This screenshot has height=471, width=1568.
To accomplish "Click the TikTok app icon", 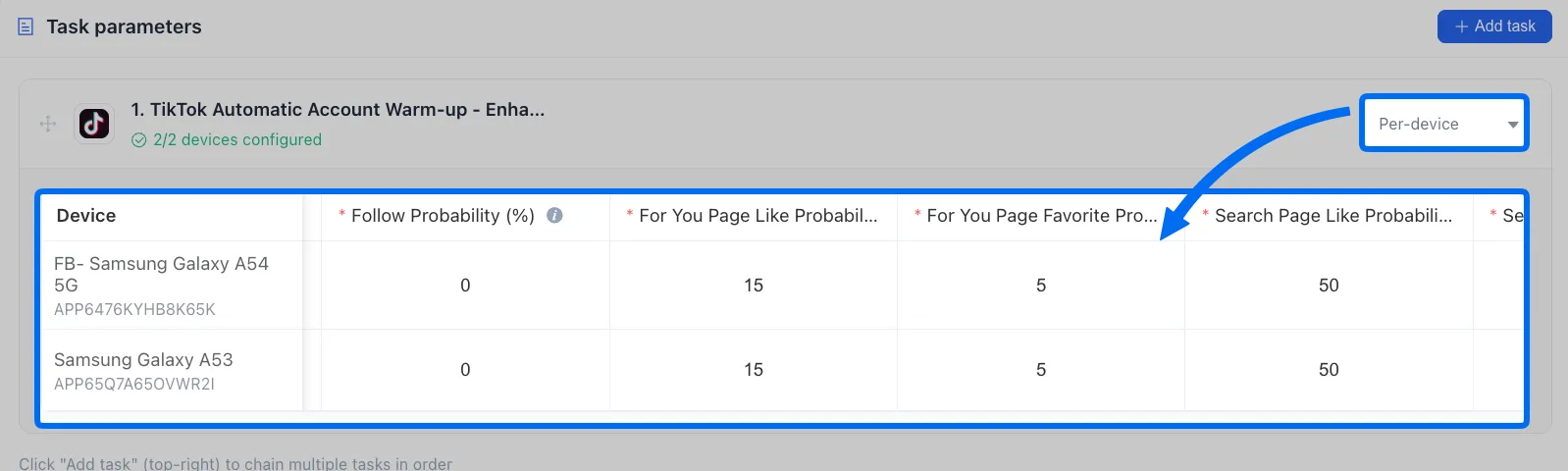I will (94, 124).
